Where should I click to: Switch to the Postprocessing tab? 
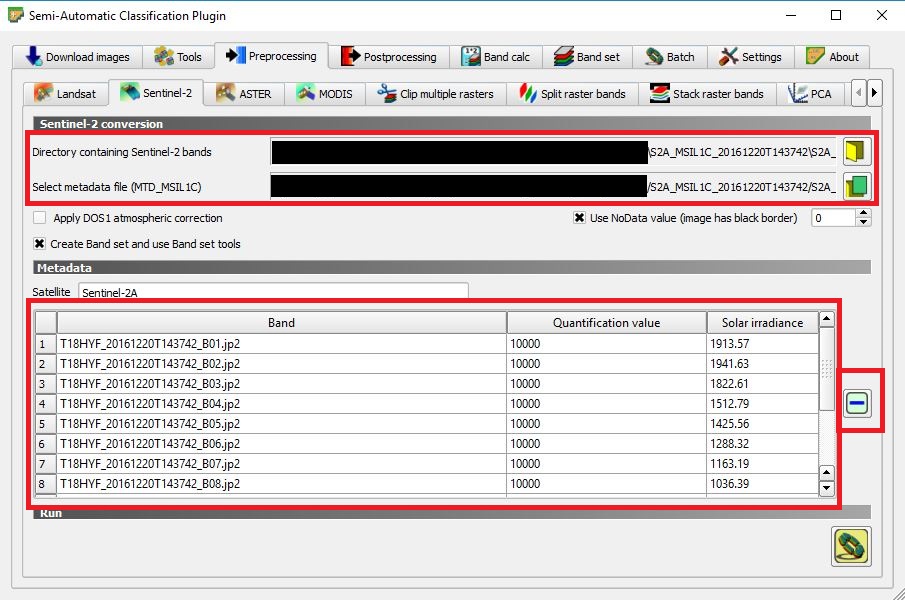pyautogui.click(x=389, y=57)
